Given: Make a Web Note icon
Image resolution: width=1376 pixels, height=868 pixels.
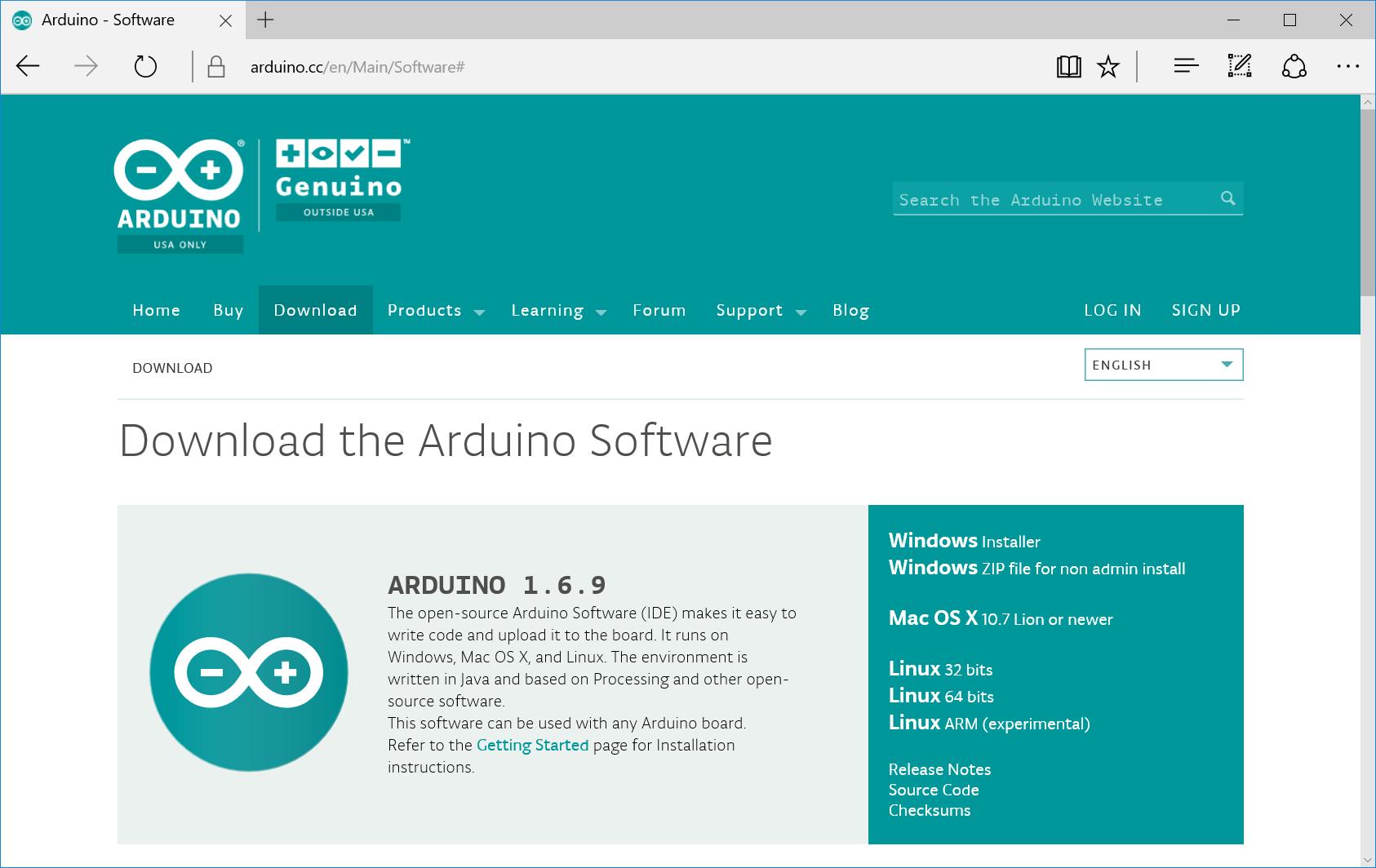Looking at the screenshot, I should [1240, 66].
